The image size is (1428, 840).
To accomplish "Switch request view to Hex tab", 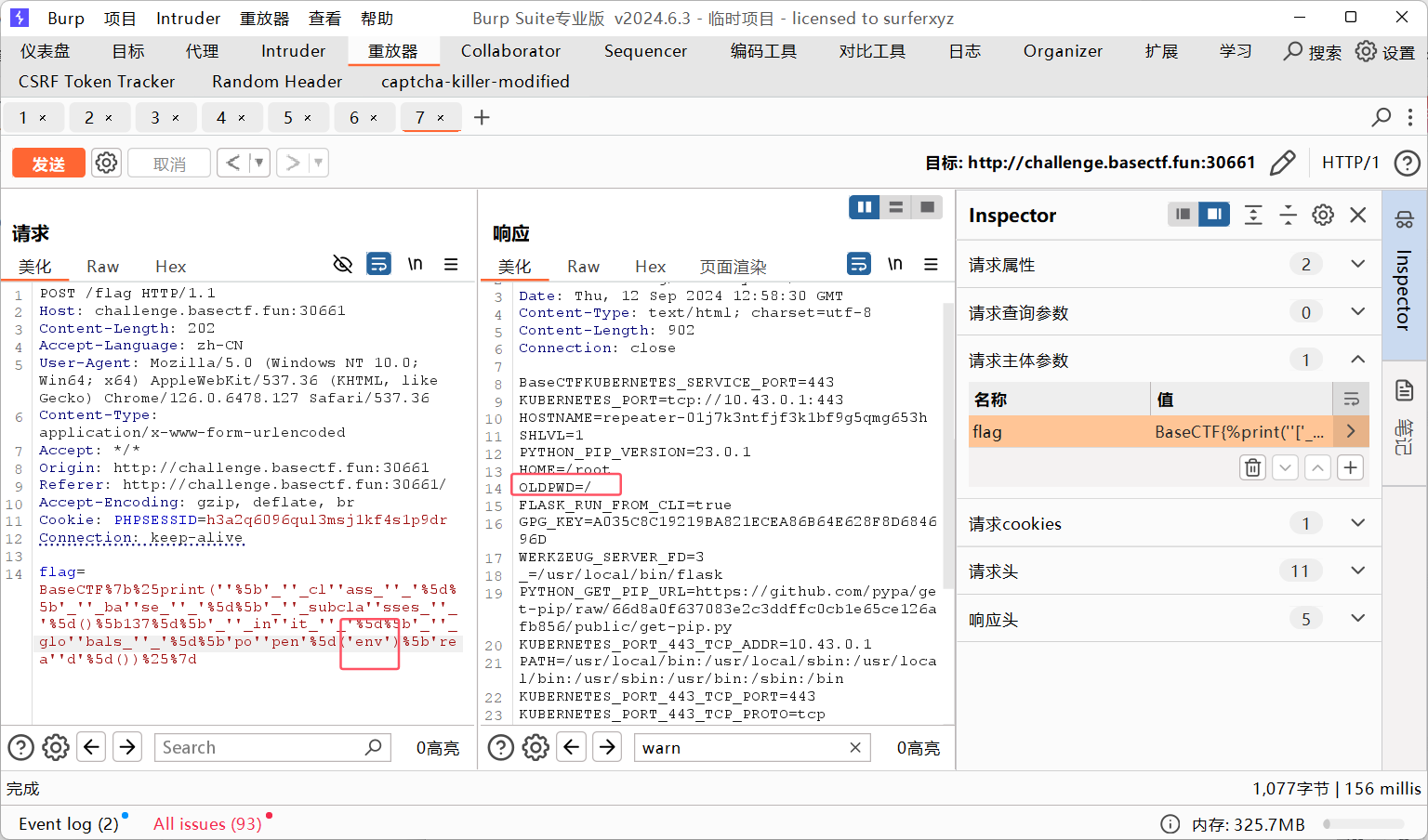I will click(170, 267).
